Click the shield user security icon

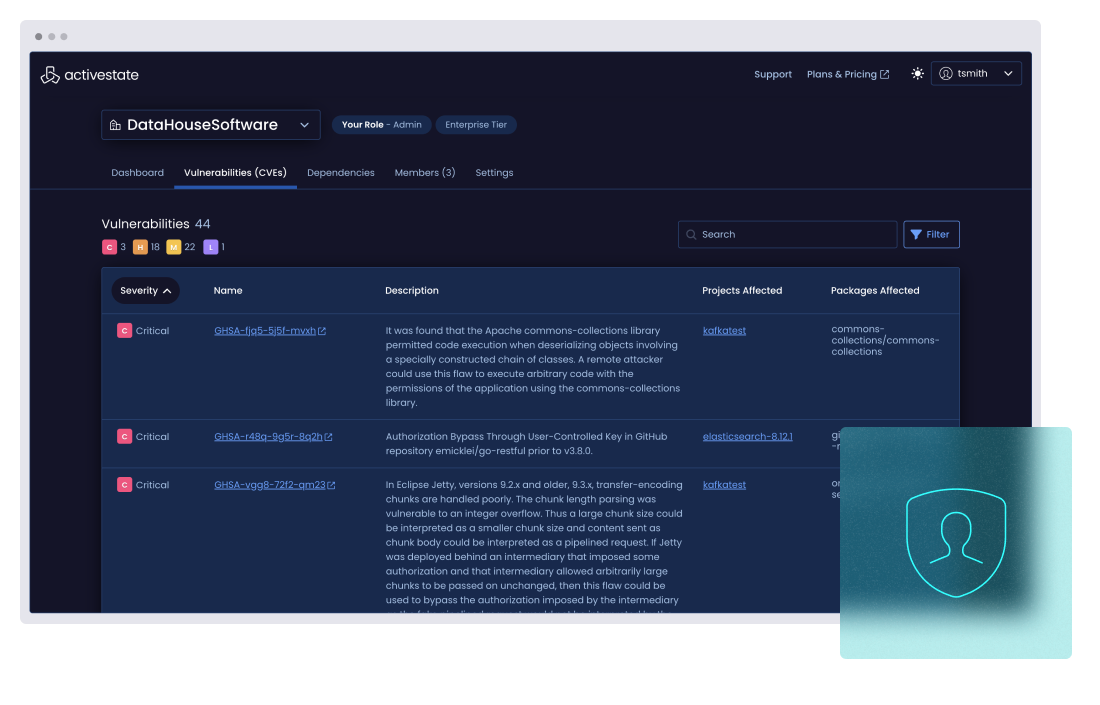pyautogui.click(x=955, y=542)
